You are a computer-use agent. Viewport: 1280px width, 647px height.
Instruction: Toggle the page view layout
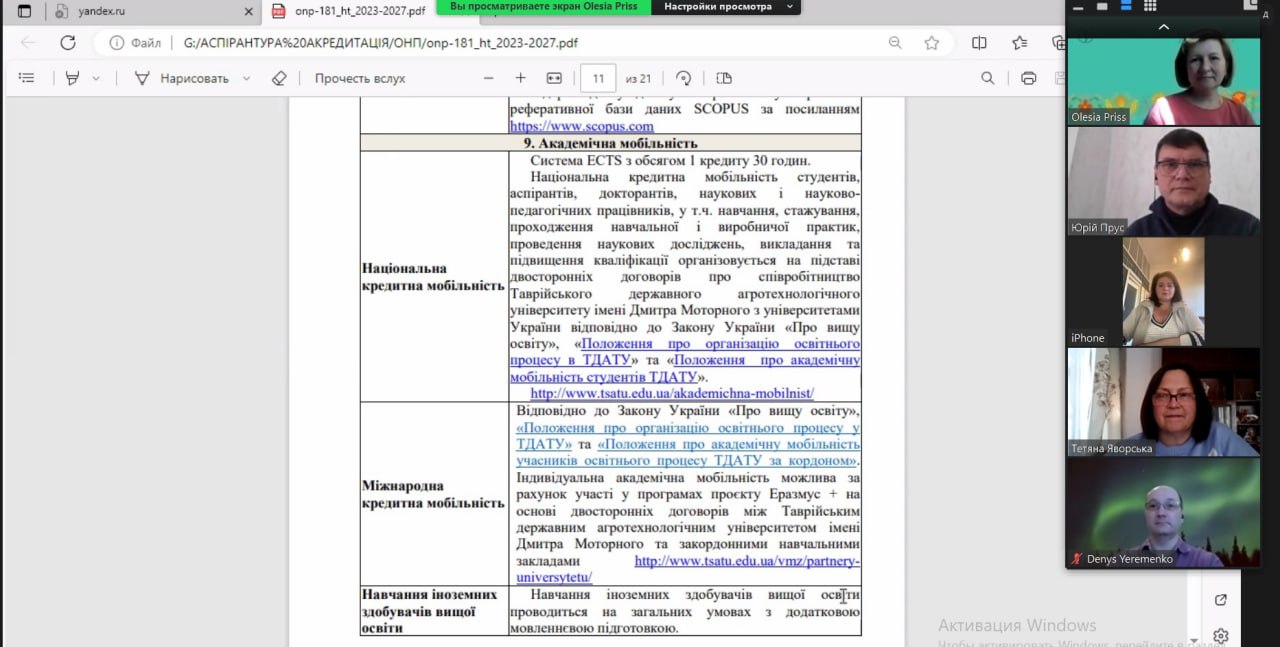coord(724,78)
